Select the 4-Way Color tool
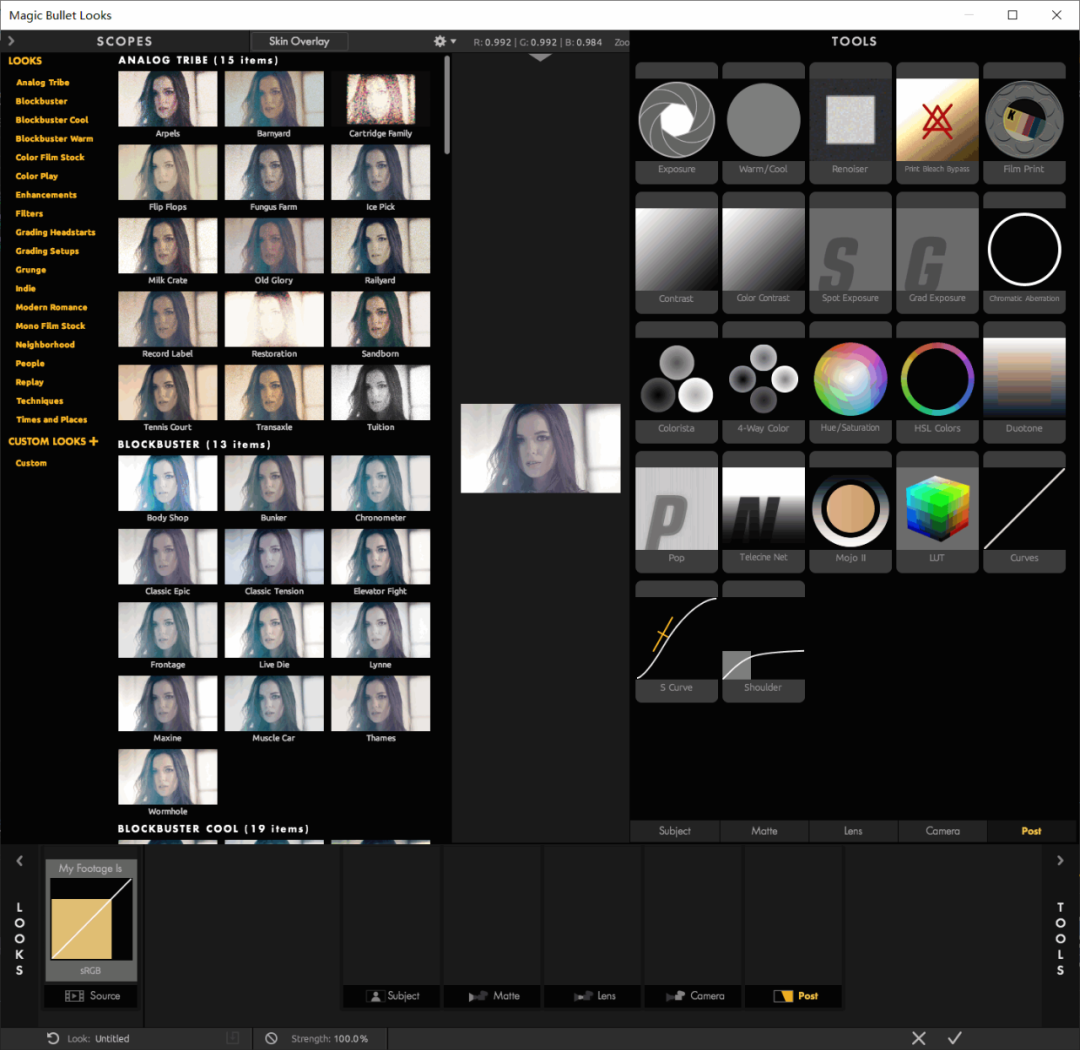 coord(763,382)
